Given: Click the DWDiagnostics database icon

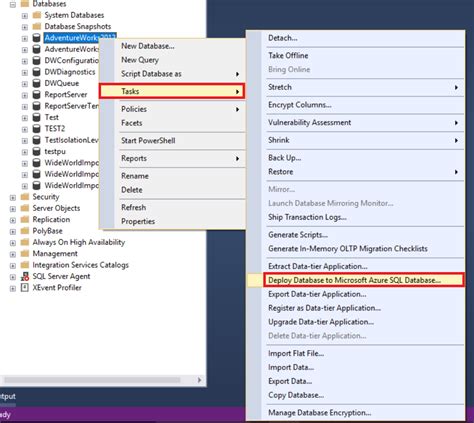Looking at the screenshot, I should click(x=37, y=72).
